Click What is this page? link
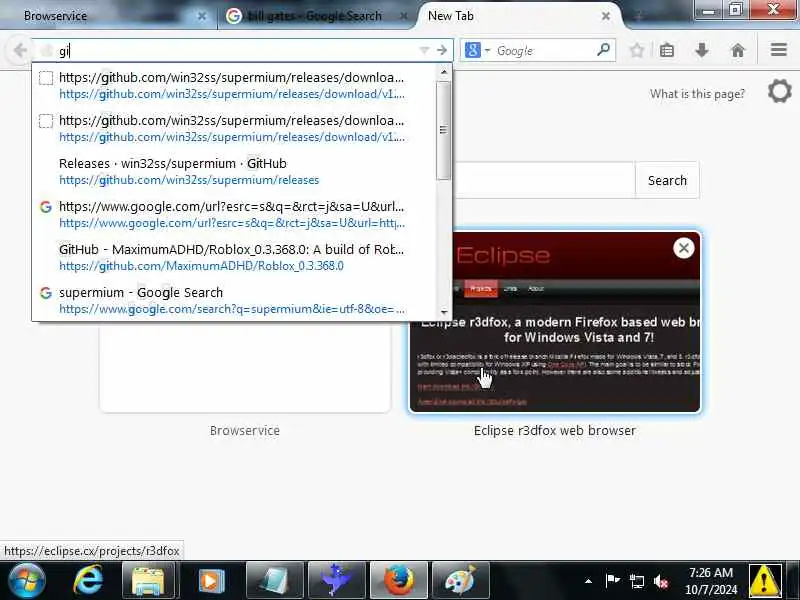Image resolution: width=800 pixels, height=600 pixels. (697, 94)
